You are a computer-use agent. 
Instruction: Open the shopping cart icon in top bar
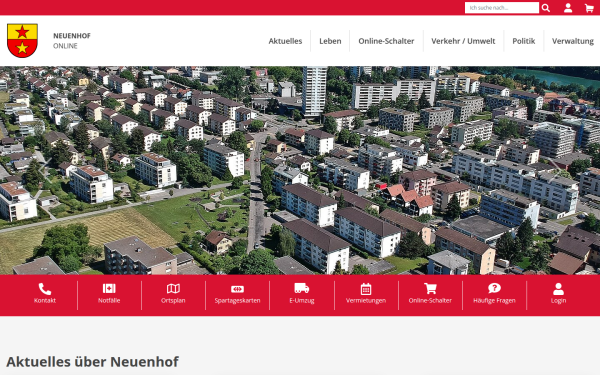click(589, 8)
